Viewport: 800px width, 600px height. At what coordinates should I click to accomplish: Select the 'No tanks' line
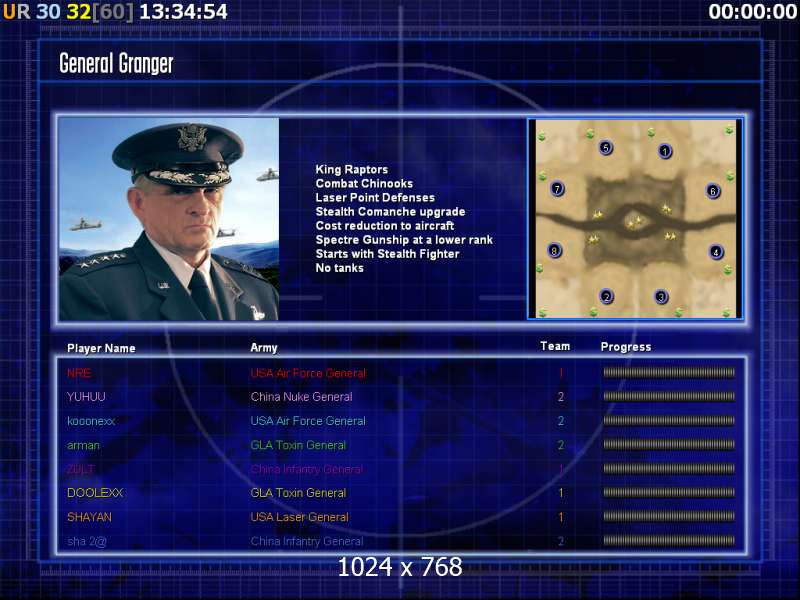click(339, 268)
